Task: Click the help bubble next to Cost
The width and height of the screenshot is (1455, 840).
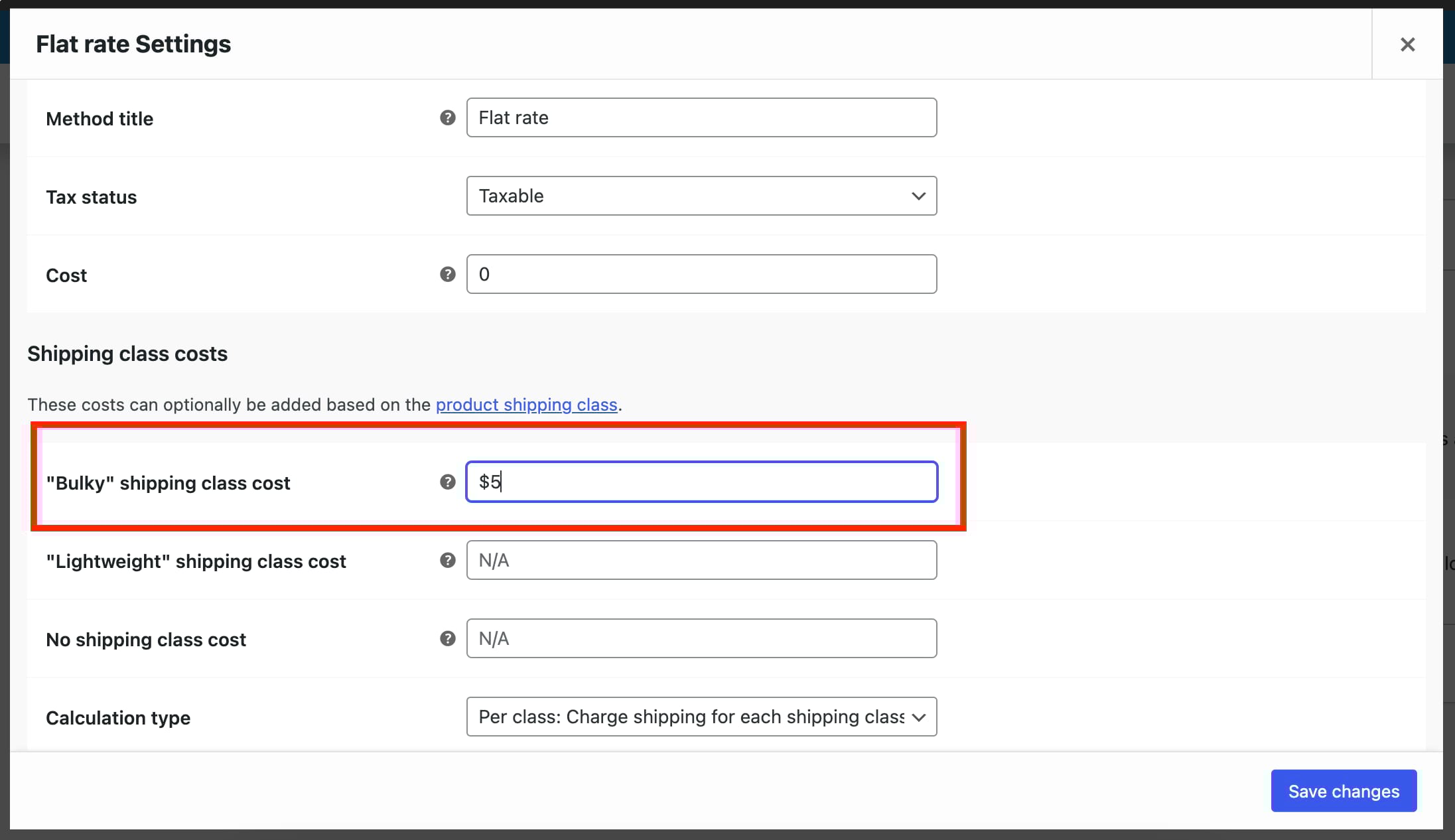Action: coord(448,274)
